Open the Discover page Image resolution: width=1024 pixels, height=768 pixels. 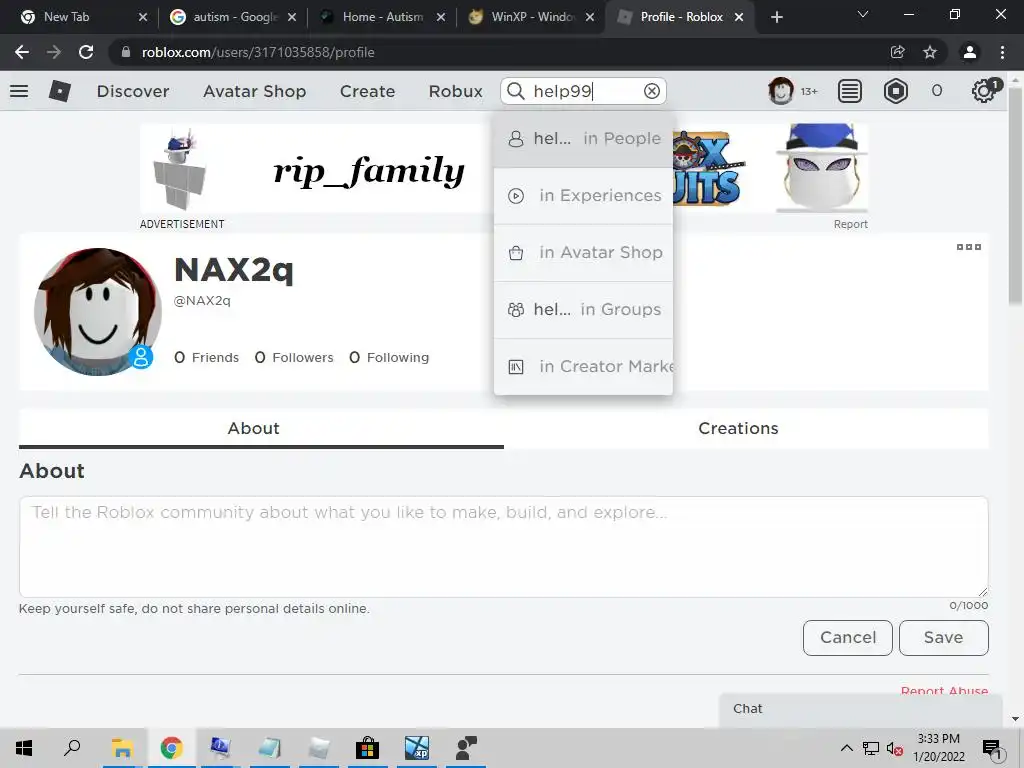coord(133,91)
